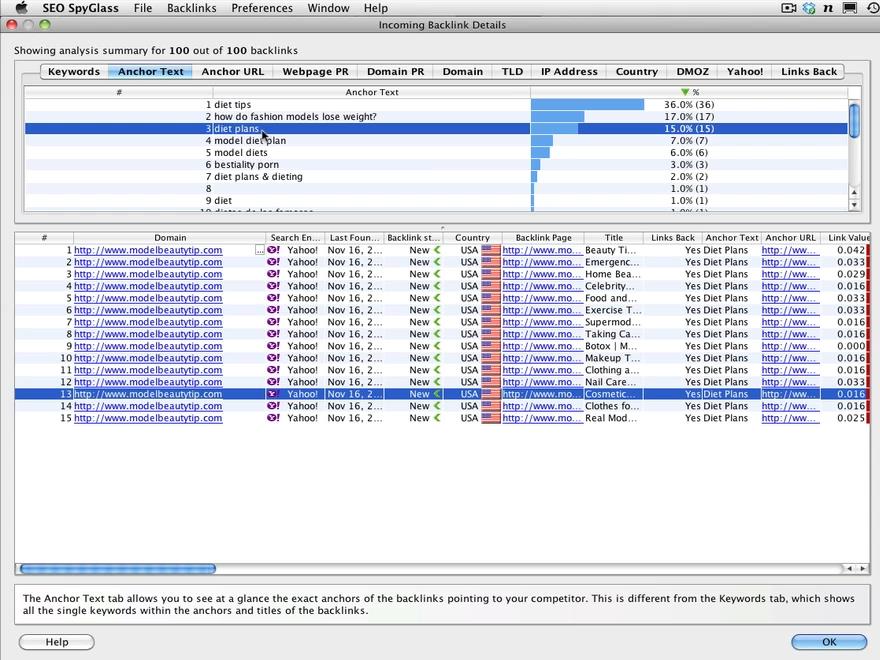
Task: Click the ellipsis button in domain row 1
Action: click(259, 250)
